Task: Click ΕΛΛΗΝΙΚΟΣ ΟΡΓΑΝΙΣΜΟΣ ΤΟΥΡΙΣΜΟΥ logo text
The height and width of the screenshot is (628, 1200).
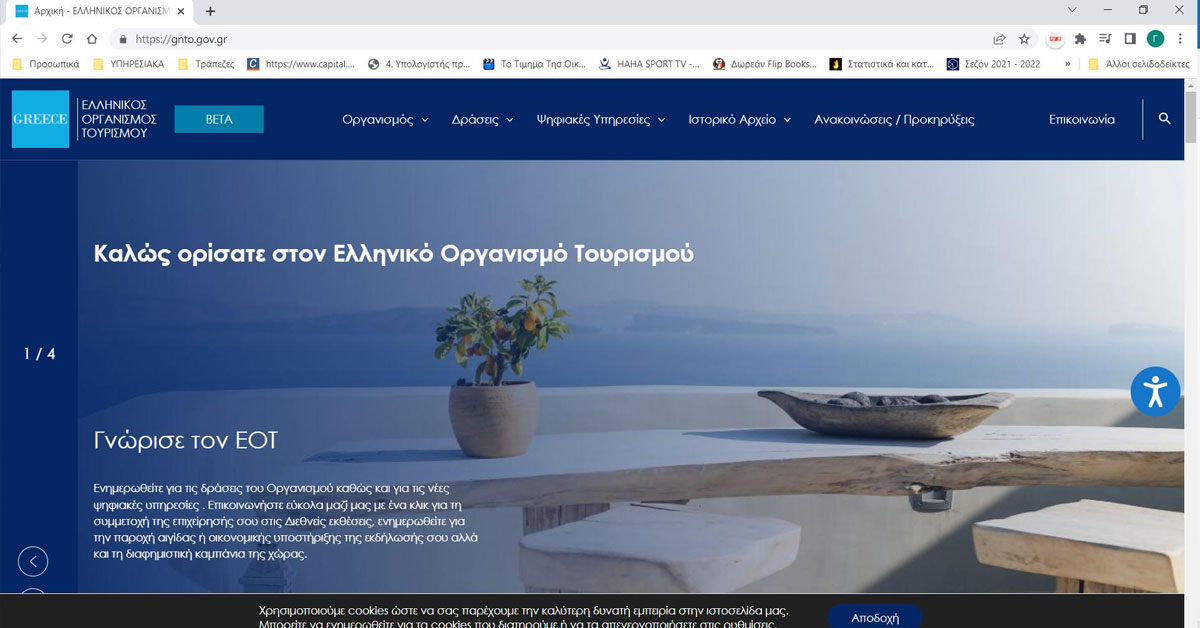Action: coord(117,119)
